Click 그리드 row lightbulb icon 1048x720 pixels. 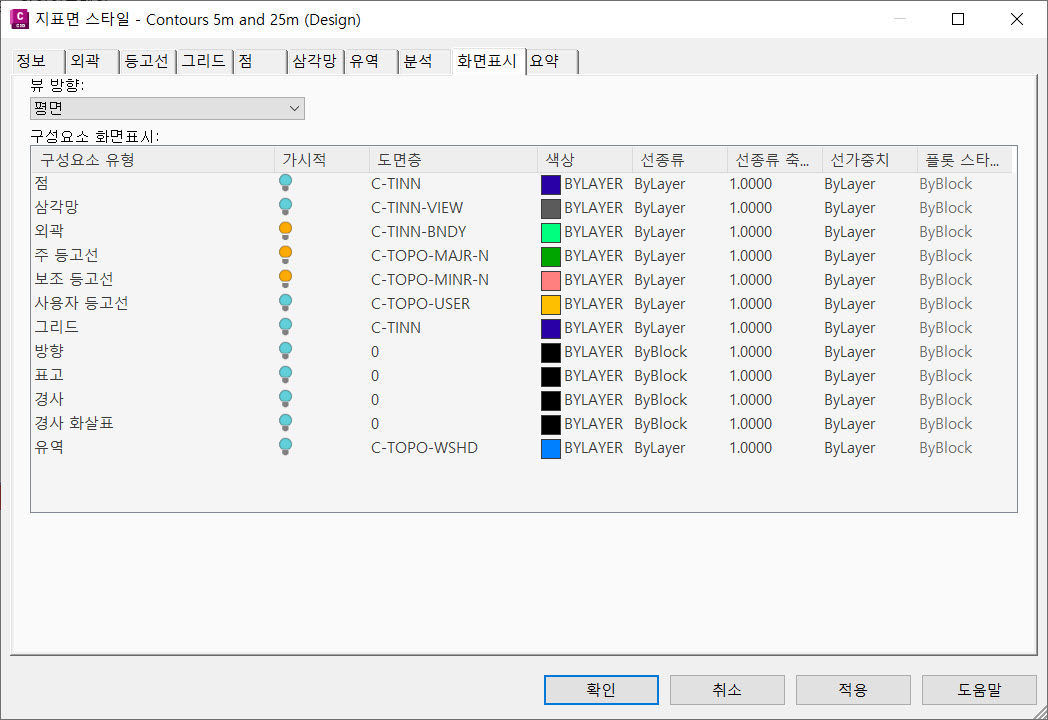[285, 327]
